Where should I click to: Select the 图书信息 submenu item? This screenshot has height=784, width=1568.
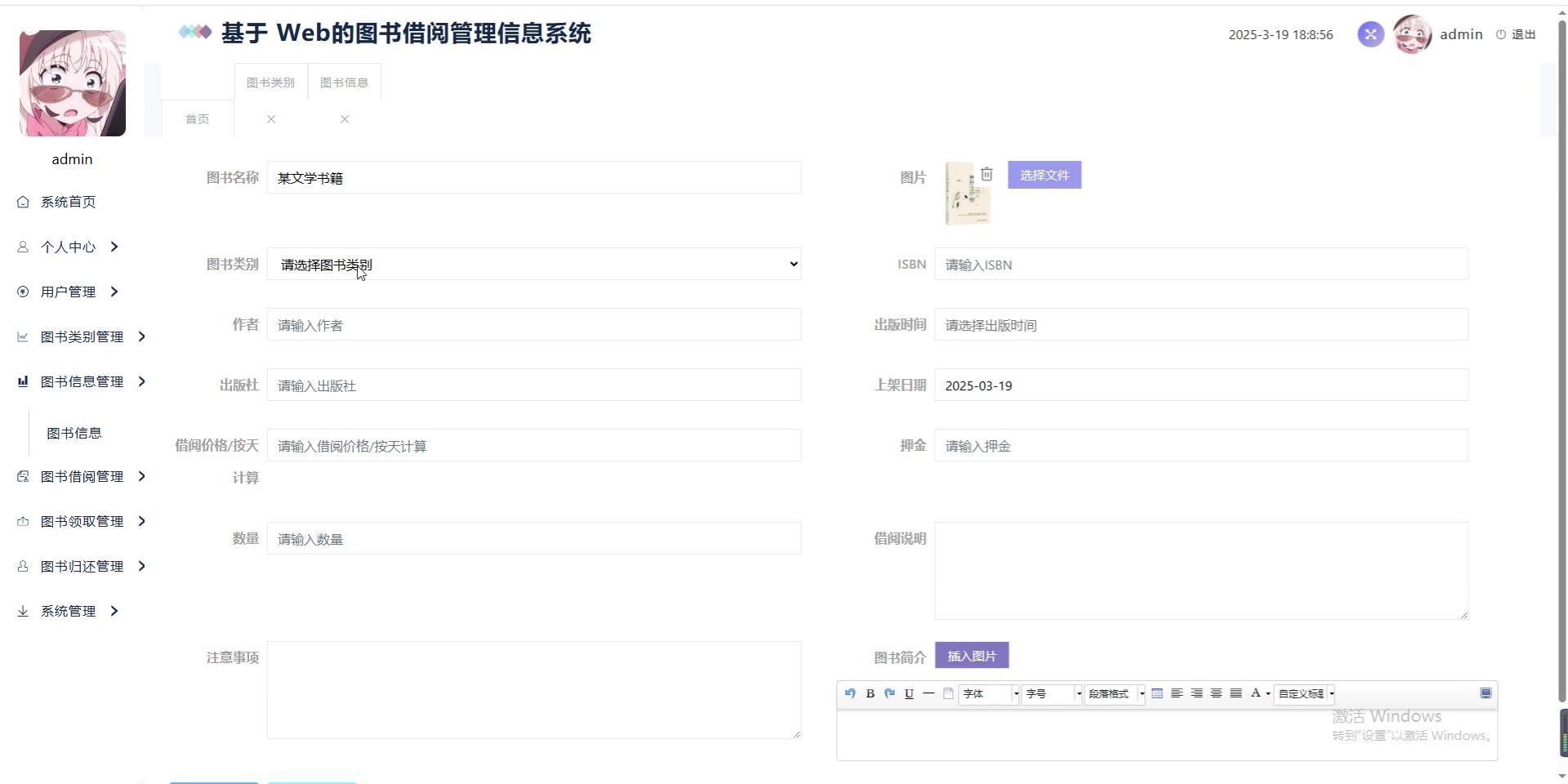(x=74, y=433)
